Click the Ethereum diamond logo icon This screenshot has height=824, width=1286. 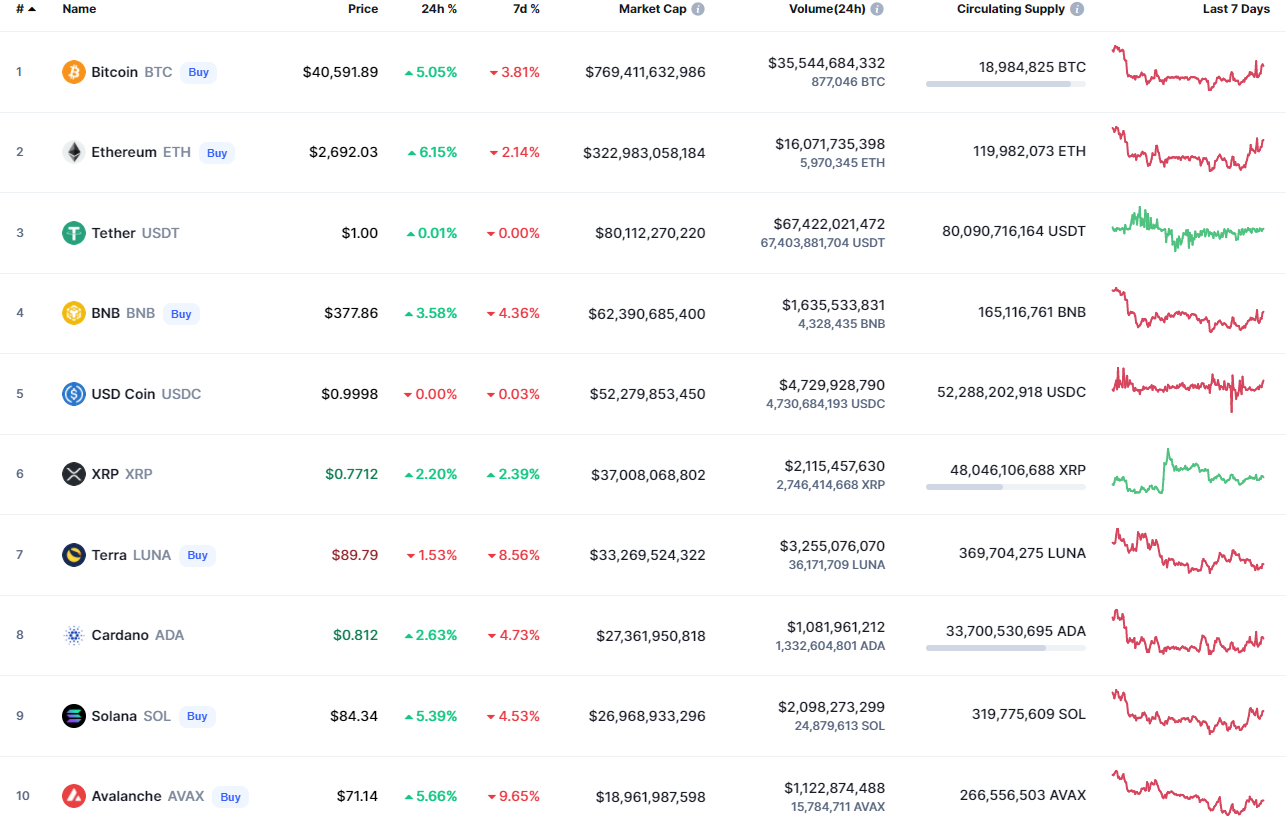point(74,152)
